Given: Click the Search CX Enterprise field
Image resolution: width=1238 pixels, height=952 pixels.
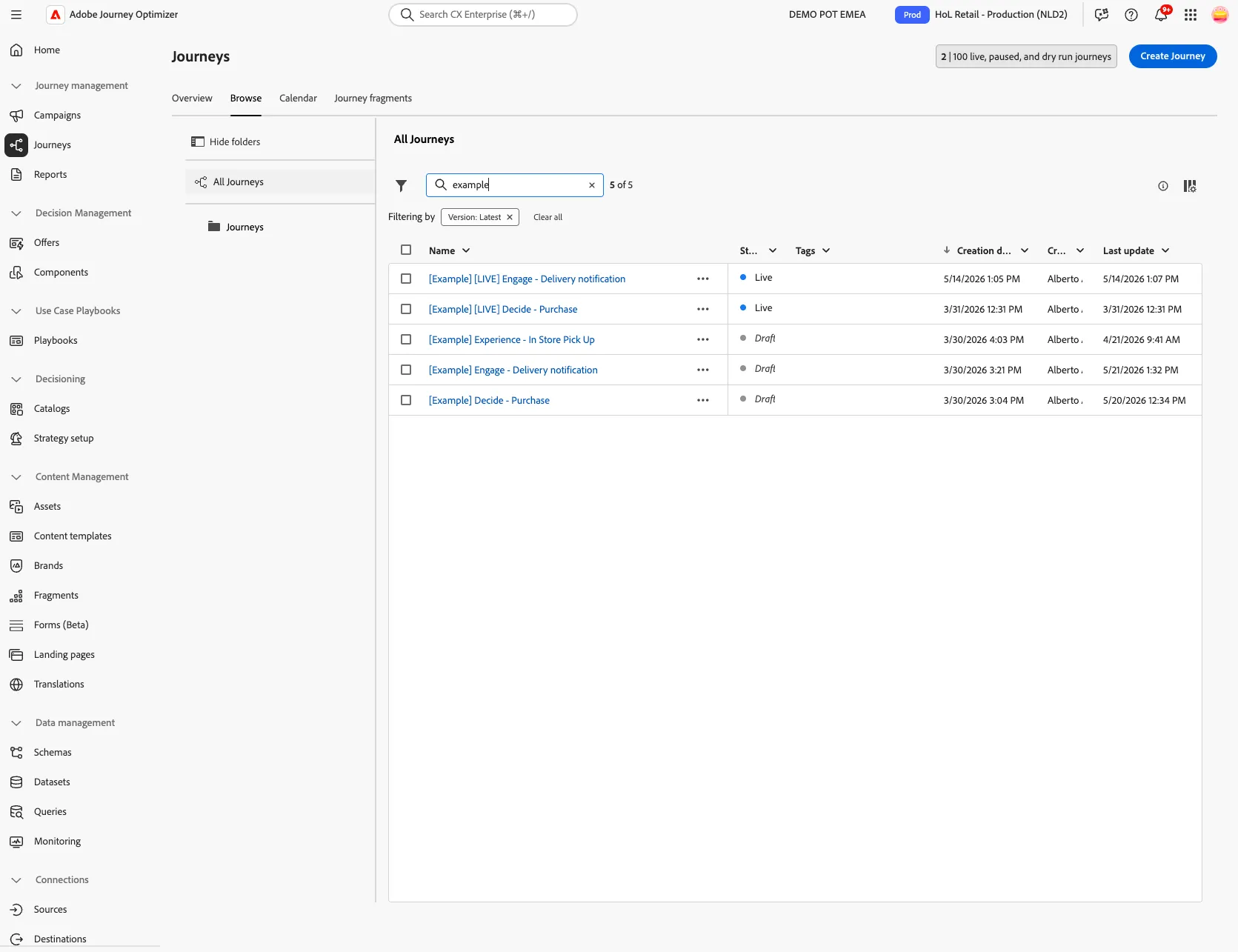Looking at the screenshot, I should (x=483, y=15).
